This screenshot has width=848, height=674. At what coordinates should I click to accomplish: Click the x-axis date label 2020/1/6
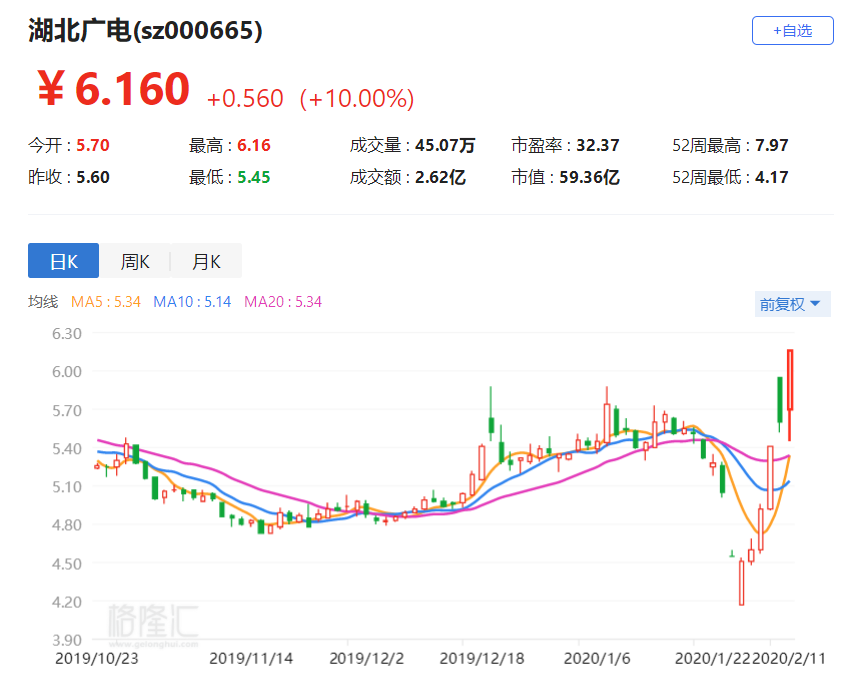[x=597, y=658]
